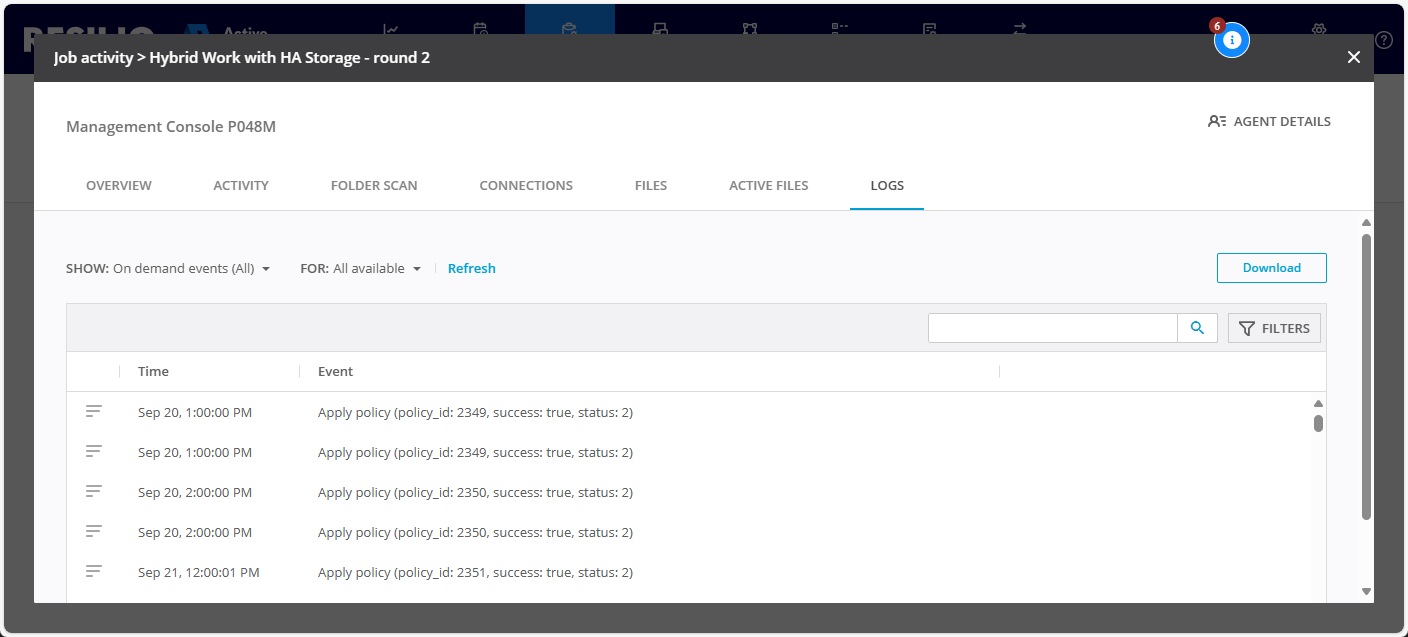Switch to the Overview tab
Screen dimensions: 1408x637
coord(119,186)
